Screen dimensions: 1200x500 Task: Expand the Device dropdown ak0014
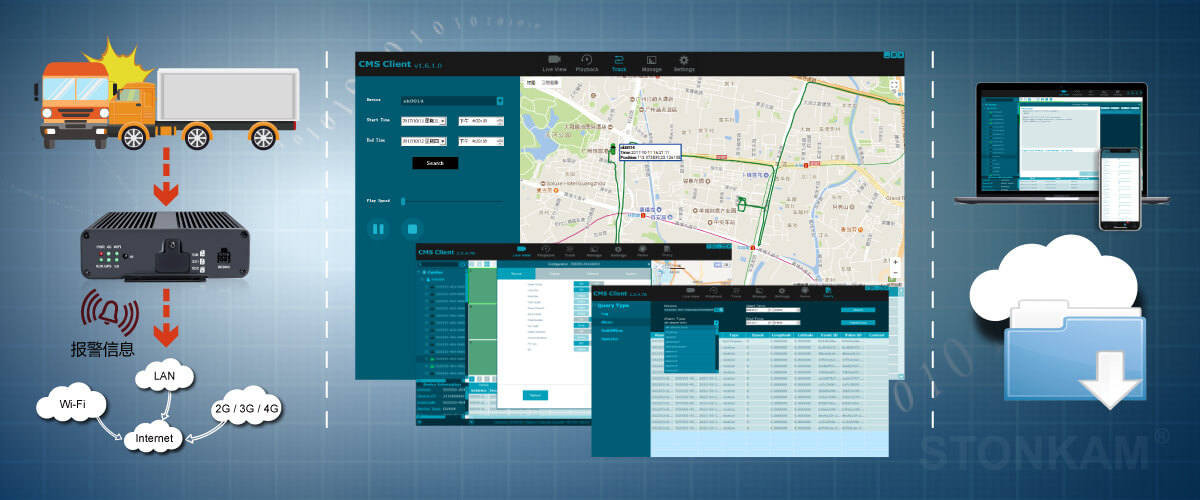[x=499, y=101]
